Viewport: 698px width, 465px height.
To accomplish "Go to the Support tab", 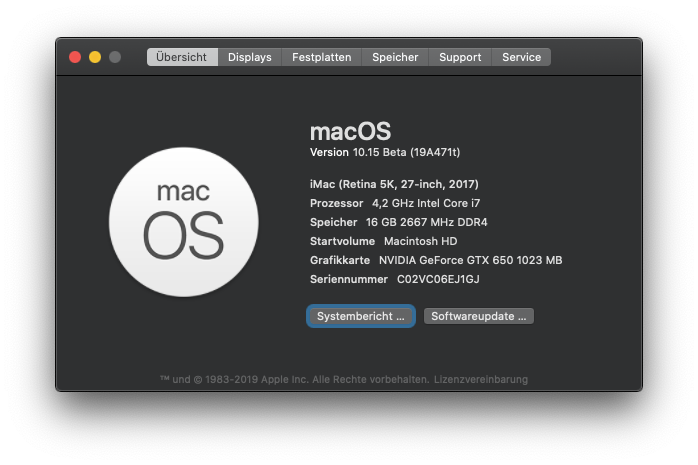I will (460, 57).
